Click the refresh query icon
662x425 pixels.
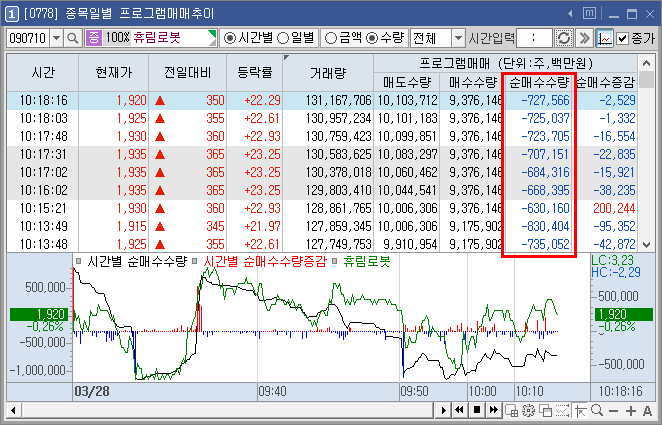pos(563,38)
